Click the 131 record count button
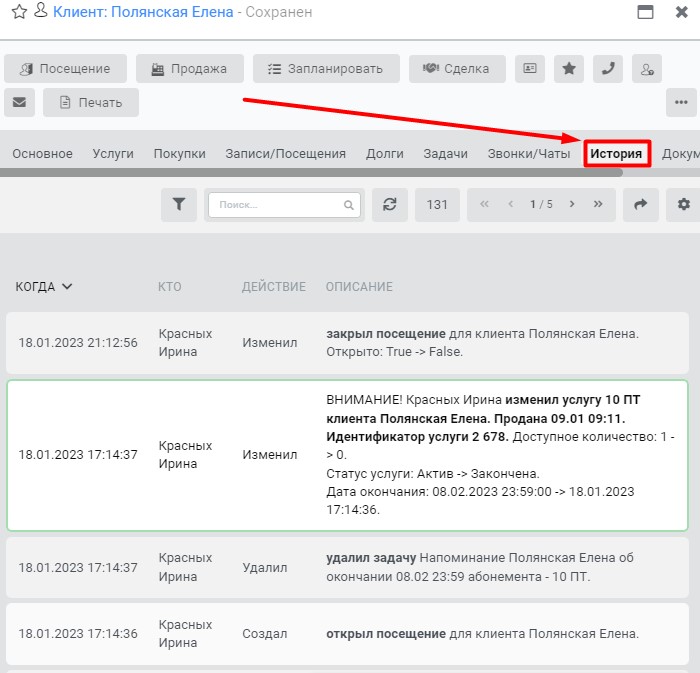 tap(437, 205)
